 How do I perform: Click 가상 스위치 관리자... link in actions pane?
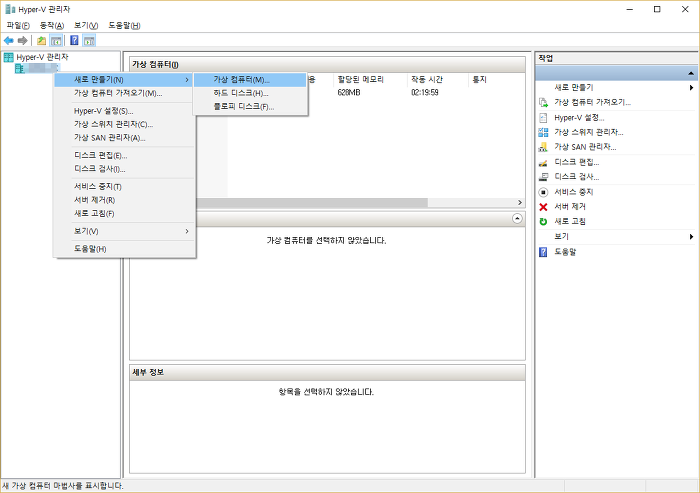click(589, 132)
